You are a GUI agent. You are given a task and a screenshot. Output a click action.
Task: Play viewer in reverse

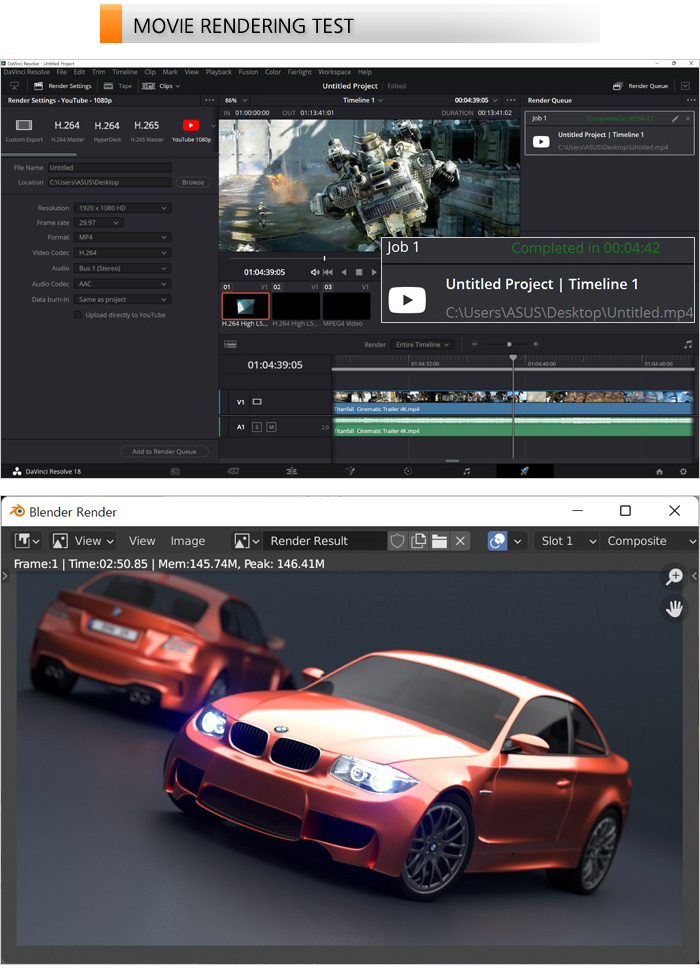(344, 272)
